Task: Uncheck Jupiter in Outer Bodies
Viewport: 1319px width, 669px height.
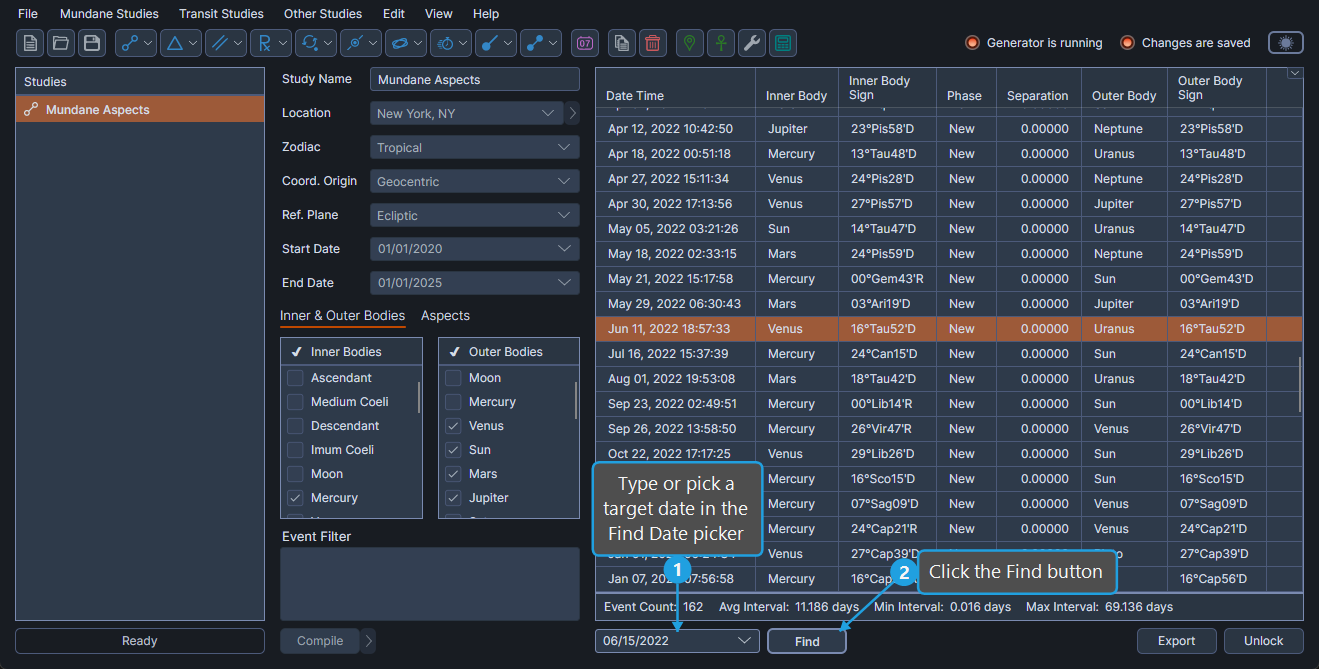Action: (x=453, y=498)
